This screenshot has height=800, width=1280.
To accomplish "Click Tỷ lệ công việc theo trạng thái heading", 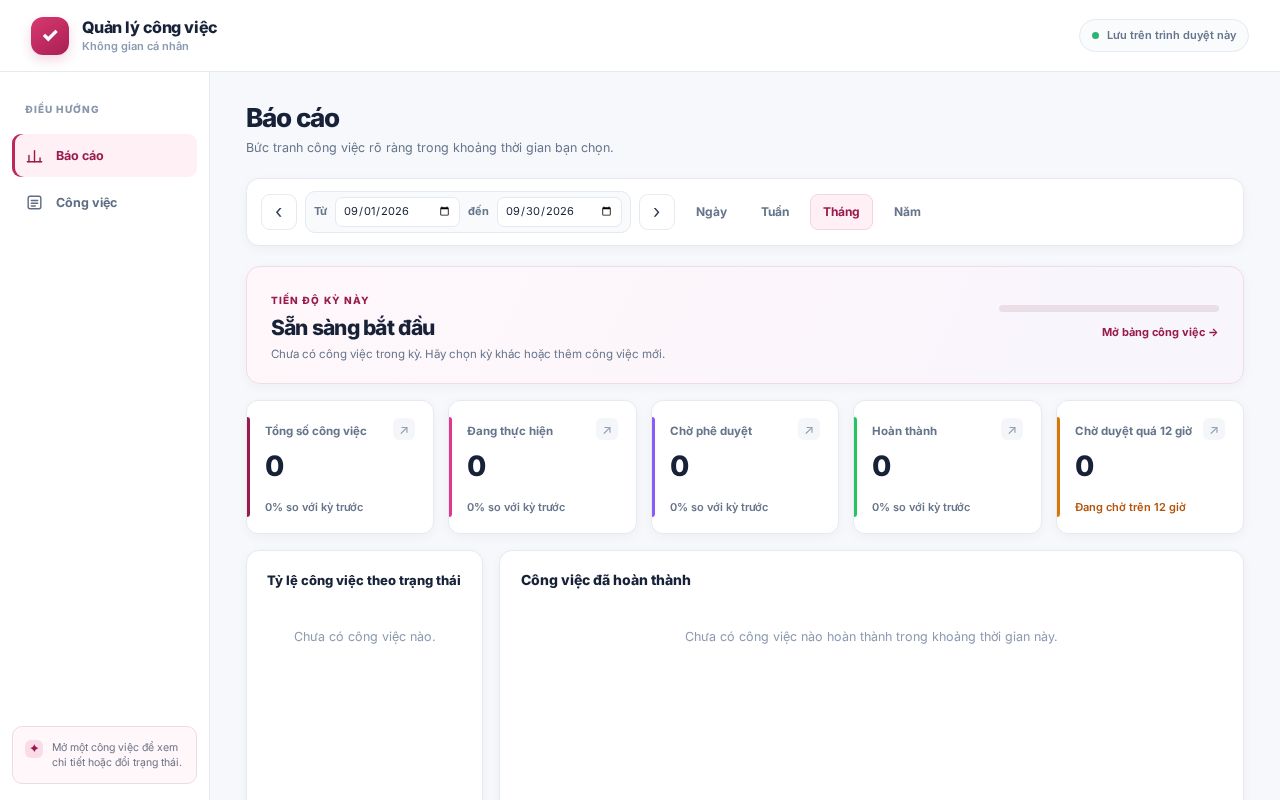I will pyautogui.click(x=364, y=580).
